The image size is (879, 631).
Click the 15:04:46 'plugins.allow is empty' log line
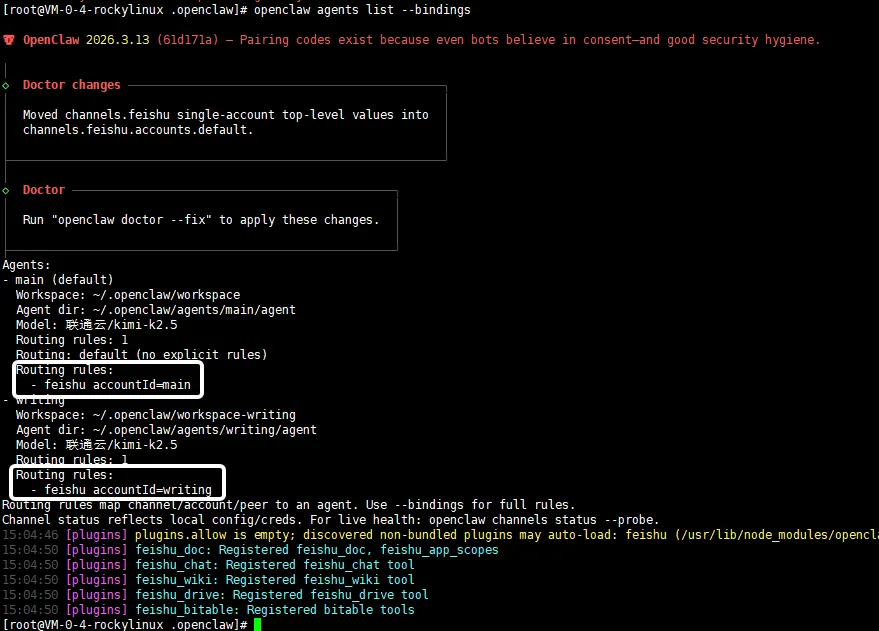coord(440,535)
